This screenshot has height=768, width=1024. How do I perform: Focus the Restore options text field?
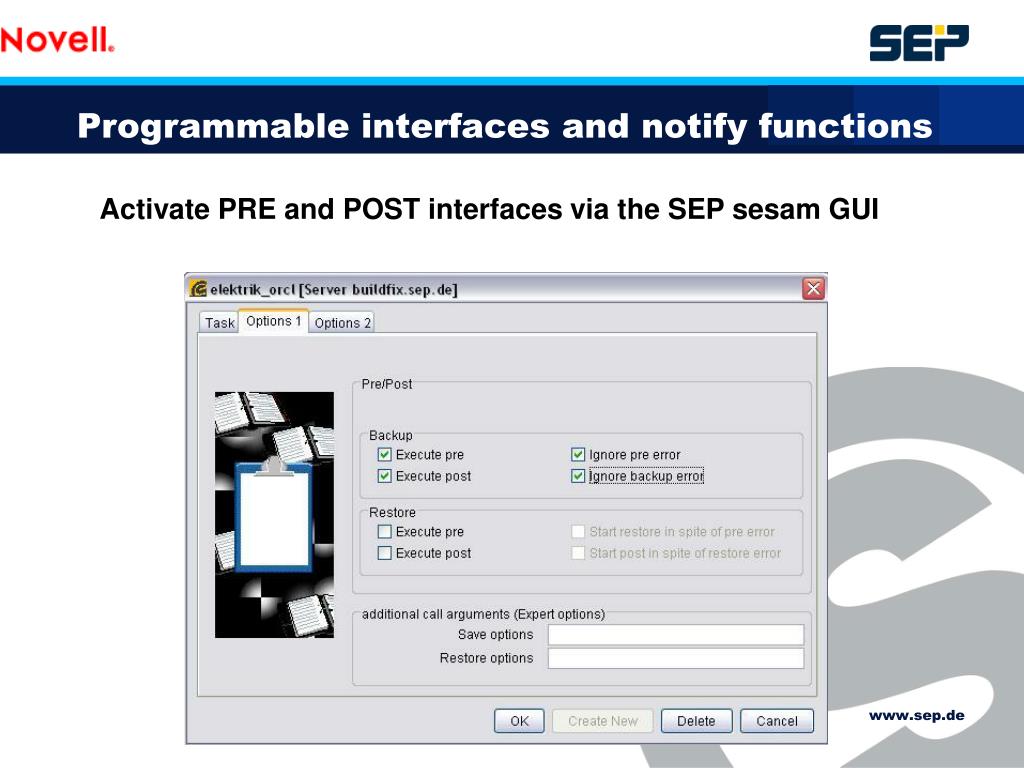675,658
